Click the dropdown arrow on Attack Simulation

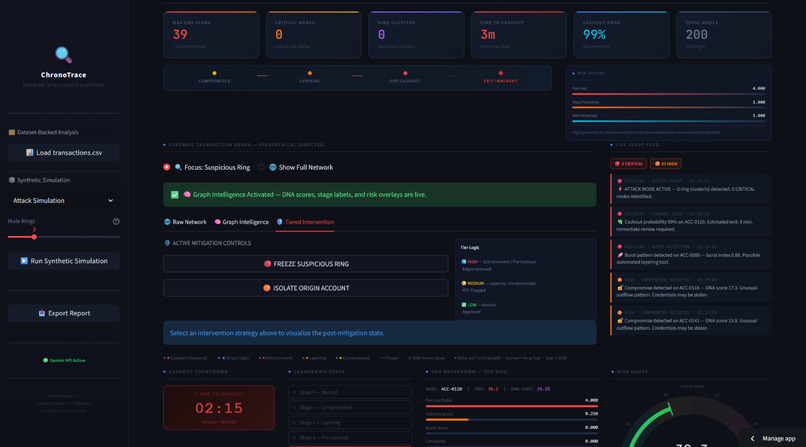(111, 201)
